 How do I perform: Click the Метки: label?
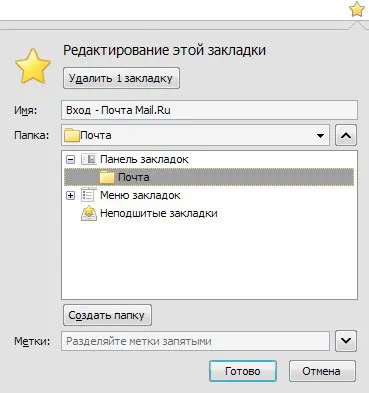click(32, 341)
